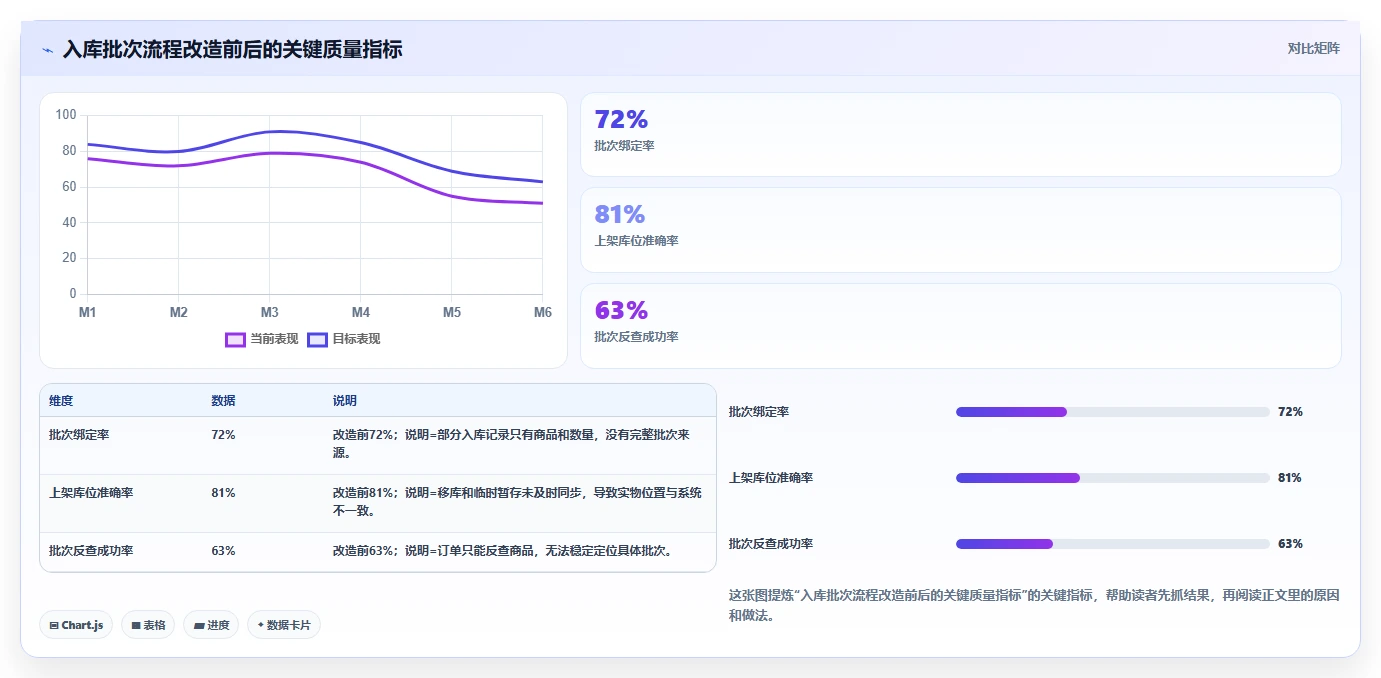The height and width of the screenshot is (678, 1381).
Task: Toggle the 目标表现 legend swatch
Action: coord(318,339)
